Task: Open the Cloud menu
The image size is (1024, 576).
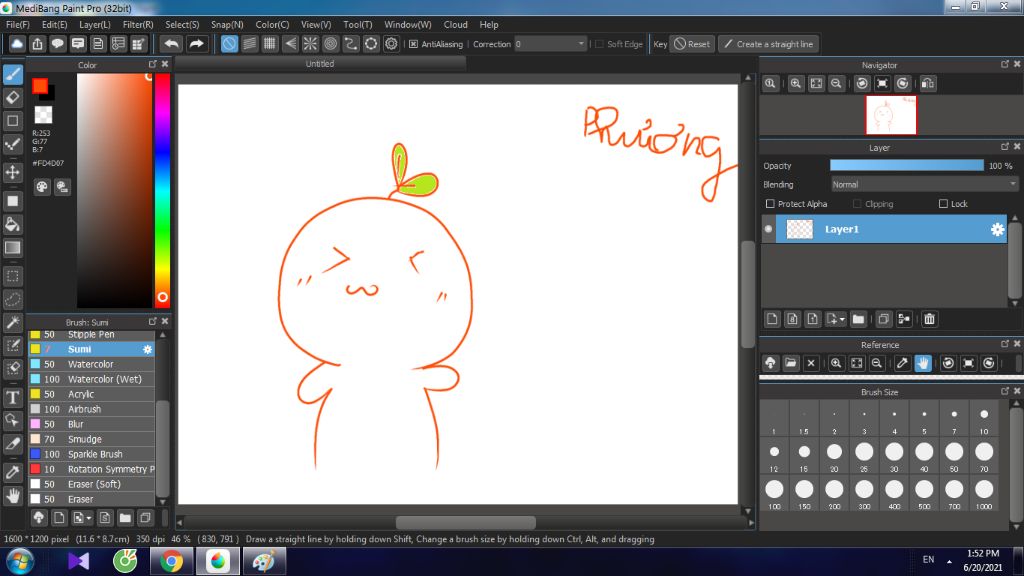Action: (x=455, y=24)
